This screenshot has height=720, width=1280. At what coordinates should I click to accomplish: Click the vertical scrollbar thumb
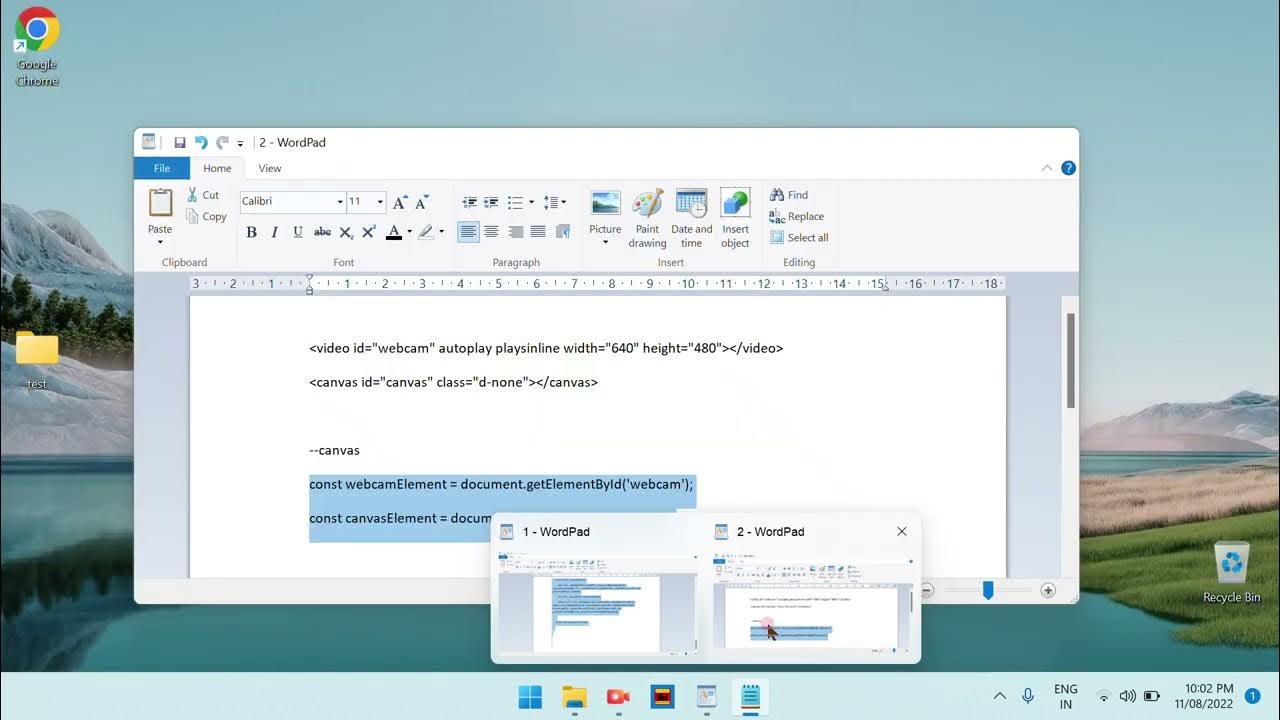1071,360
